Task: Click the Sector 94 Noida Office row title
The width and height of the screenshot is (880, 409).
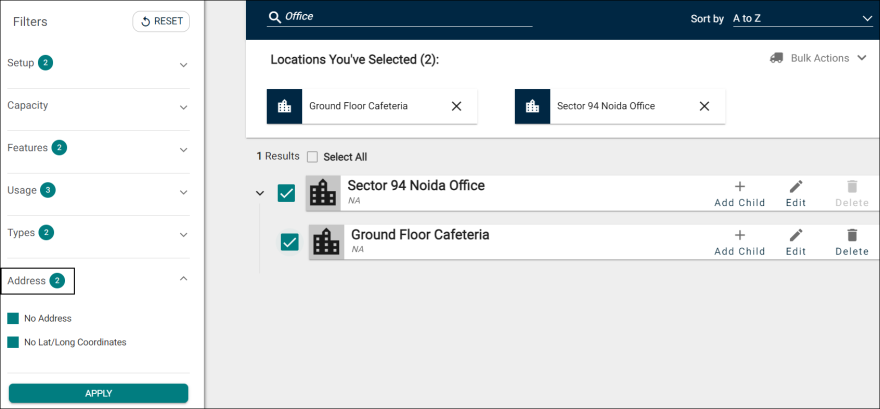Action: pos(416,186)
